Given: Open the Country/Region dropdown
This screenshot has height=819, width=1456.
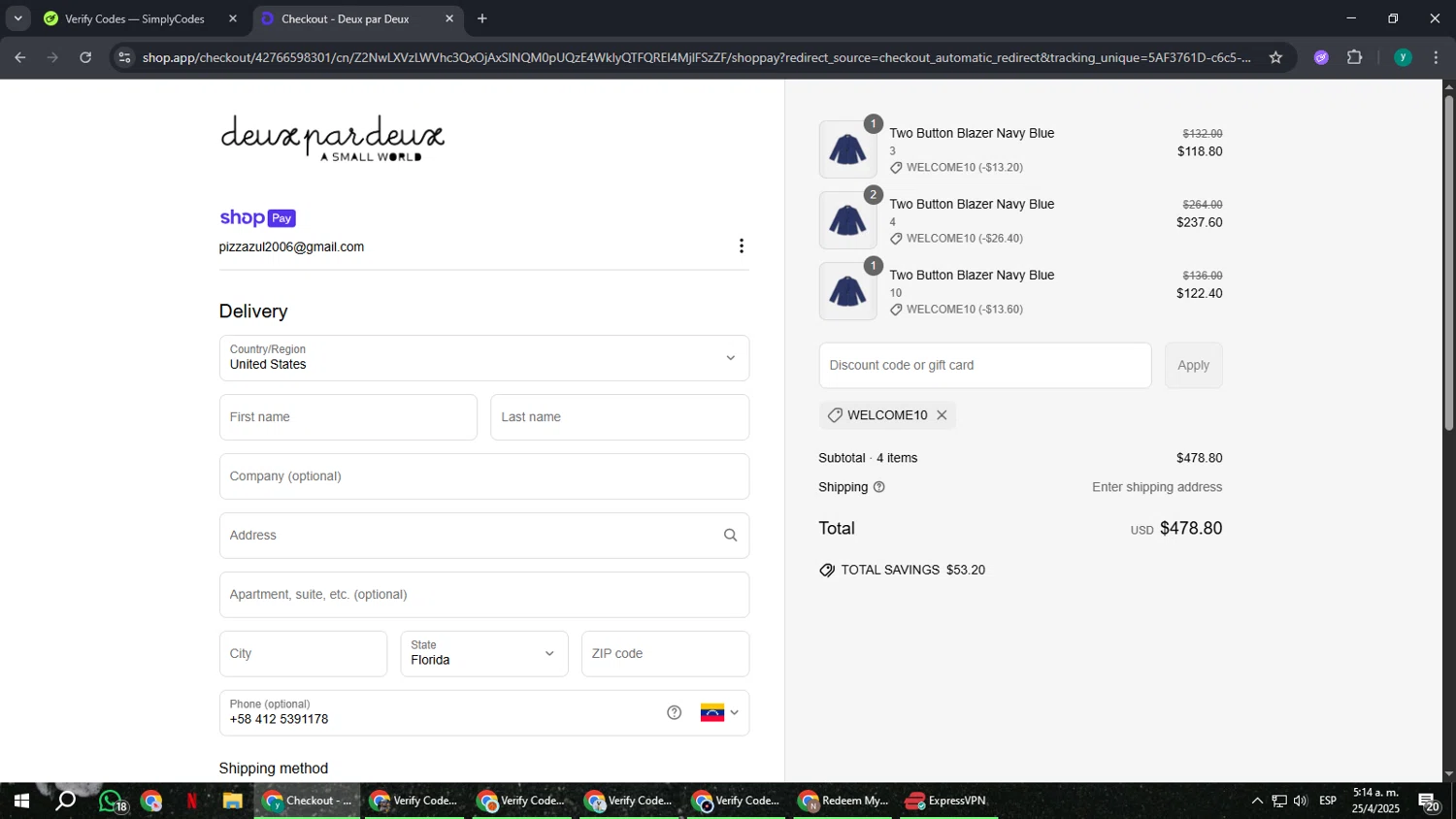Looking at the screenshot, I should pos(484,358).
